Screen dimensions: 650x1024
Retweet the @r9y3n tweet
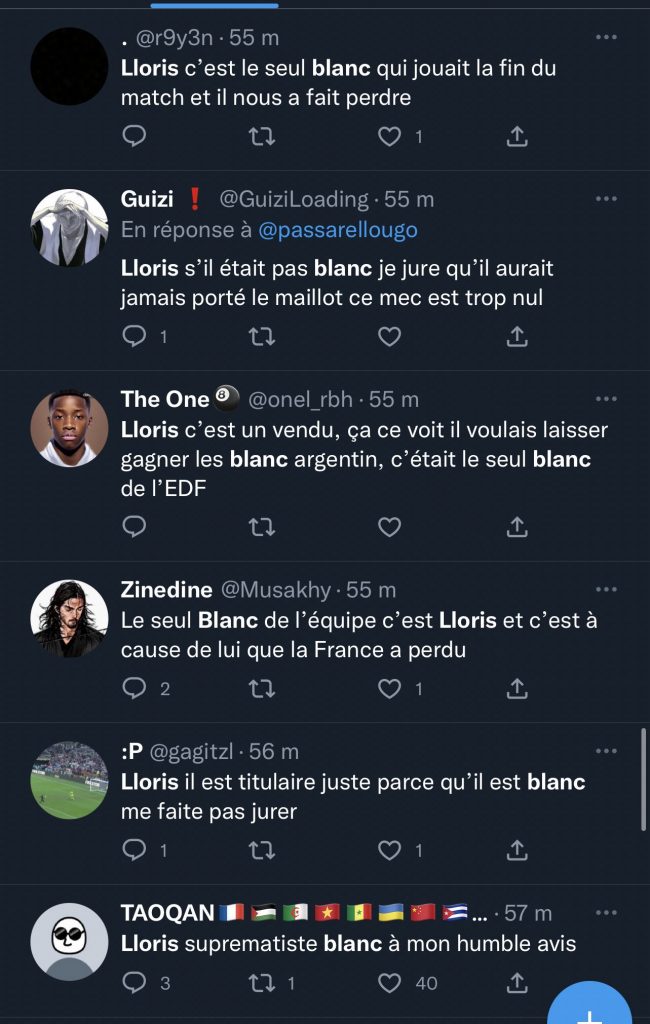coord(261,137)
